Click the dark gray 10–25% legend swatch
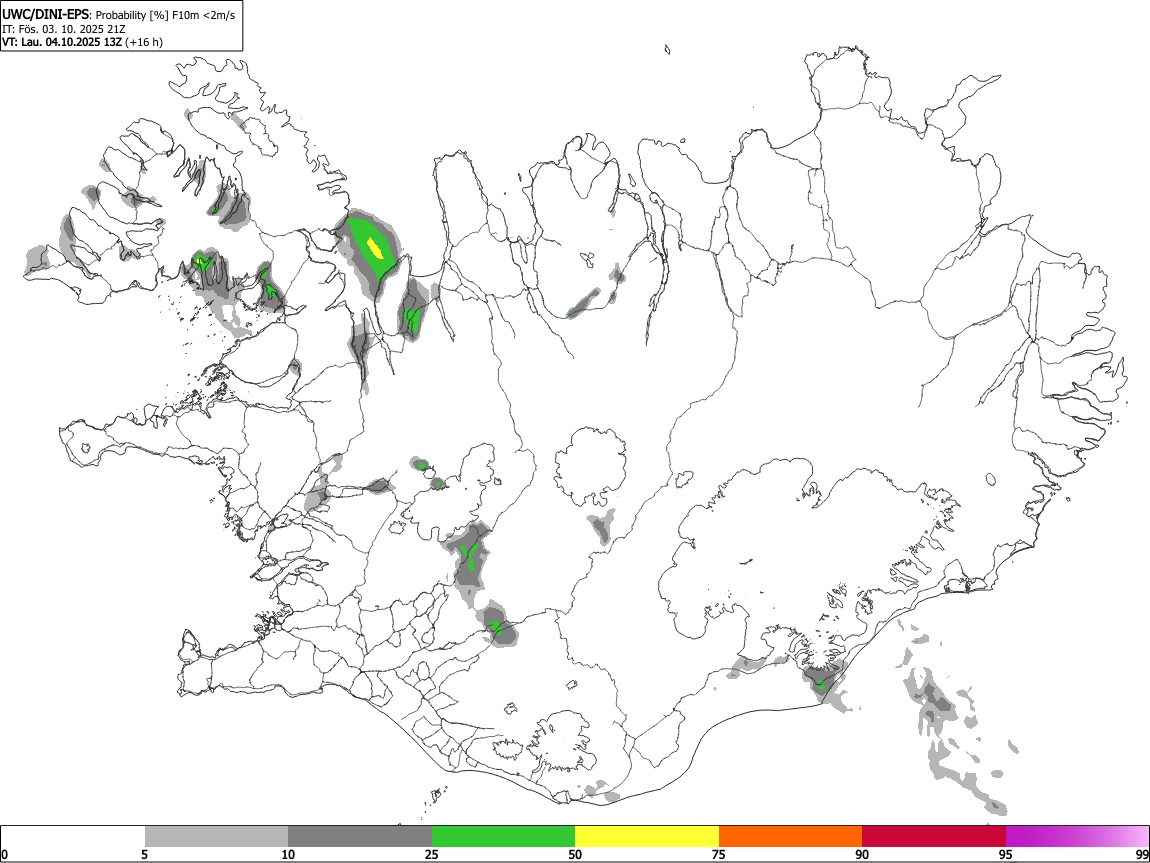The image size is (1150, 863). [360, 837]
